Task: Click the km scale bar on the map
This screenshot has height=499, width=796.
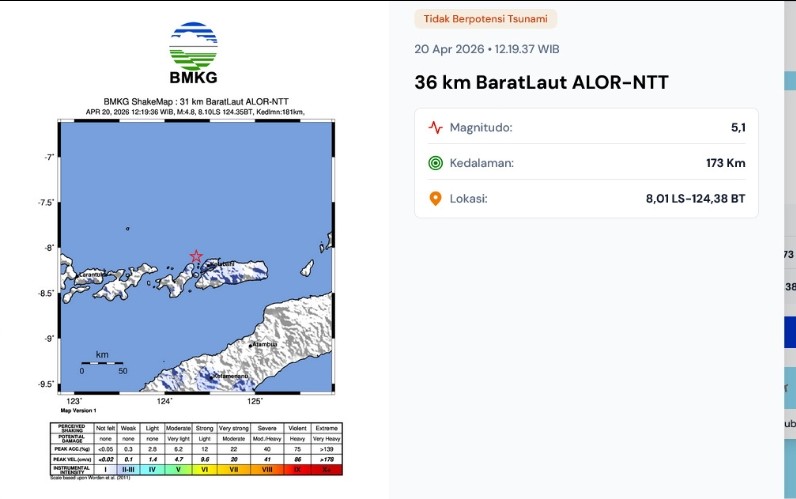Action: pyautogui.click(x=102, y=362)
